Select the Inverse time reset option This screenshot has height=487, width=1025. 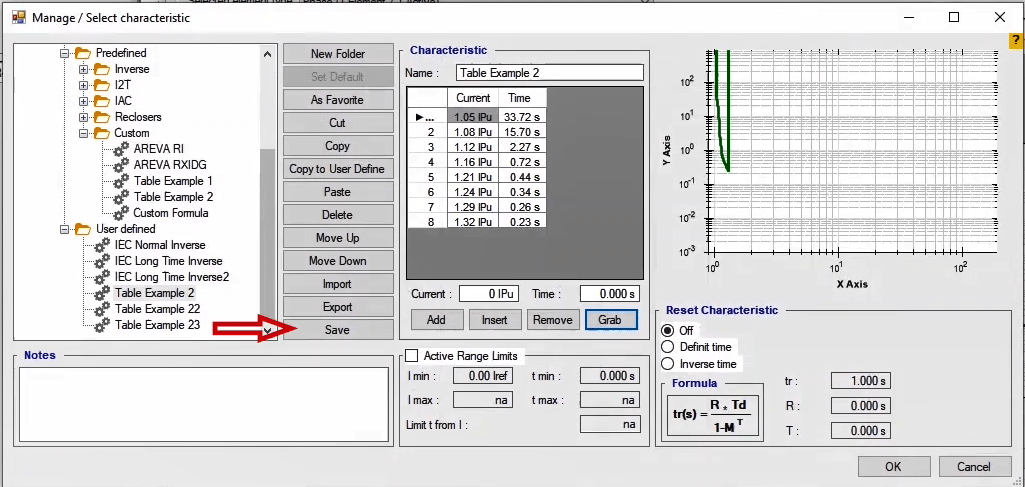click(x=668, y=364)
